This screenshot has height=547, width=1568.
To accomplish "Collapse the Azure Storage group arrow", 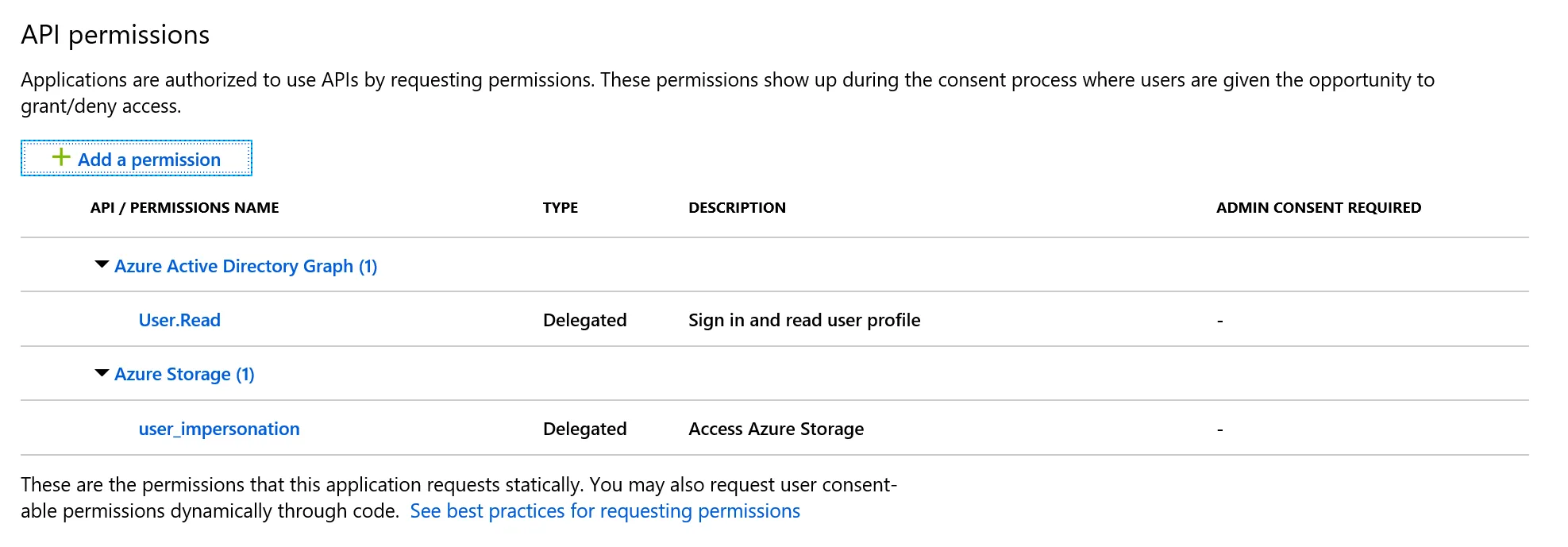I will 102,373.
